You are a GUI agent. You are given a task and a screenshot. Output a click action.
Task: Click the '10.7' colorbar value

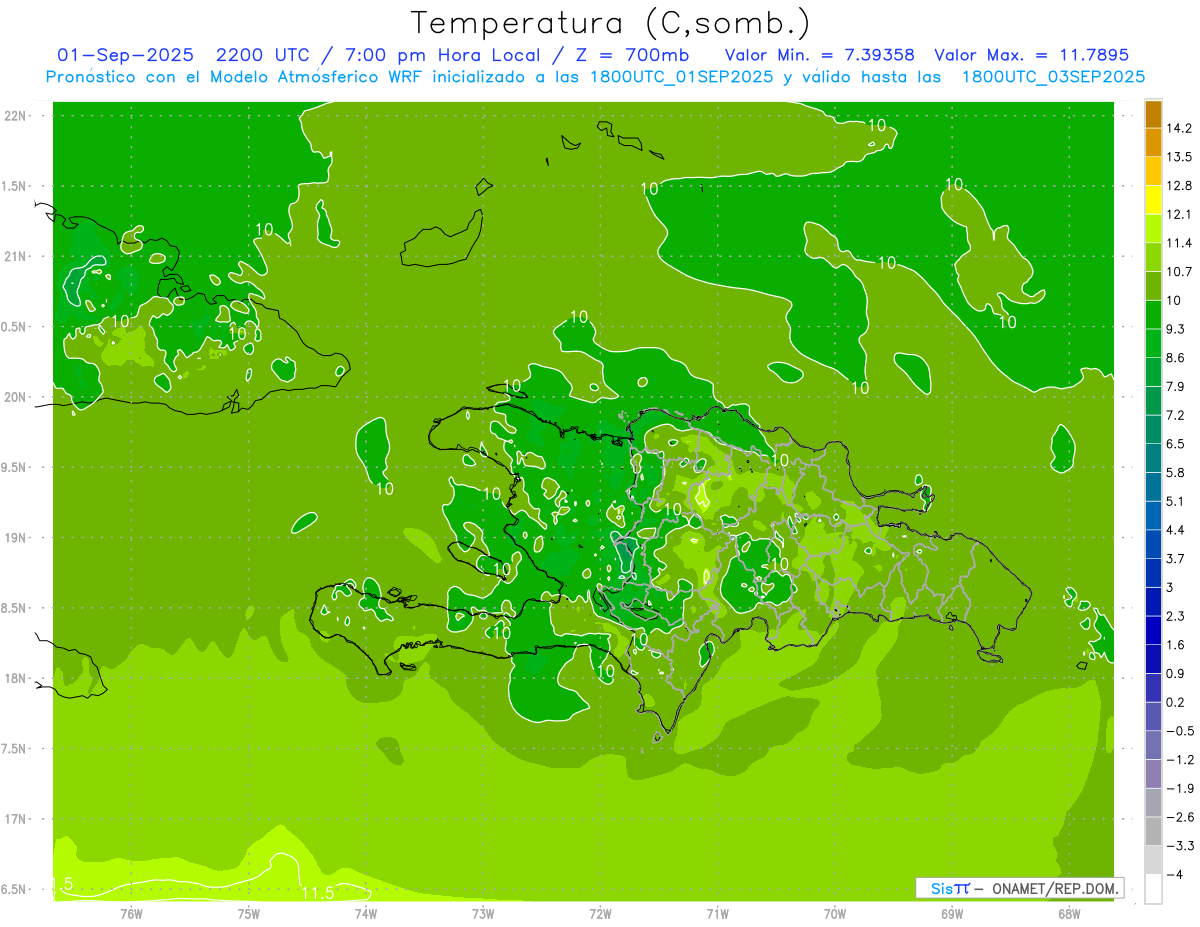[x=1180, y=271]
